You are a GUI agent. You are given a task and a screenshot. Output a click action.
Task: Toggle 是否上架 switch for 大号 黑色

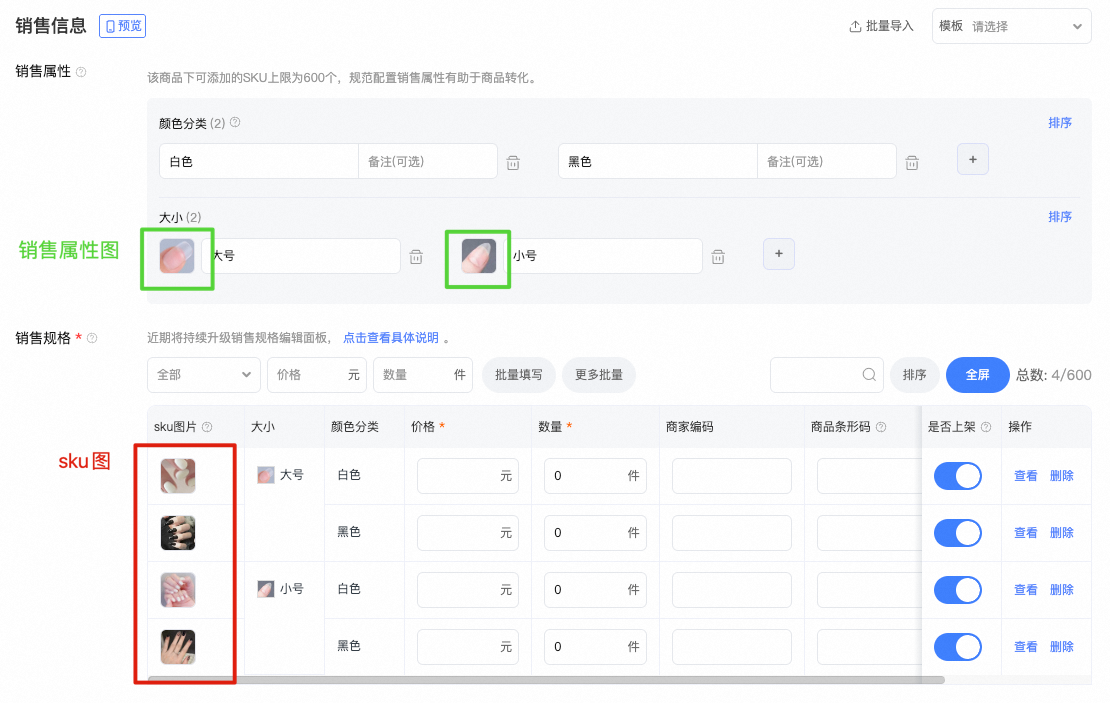point(958,533)
